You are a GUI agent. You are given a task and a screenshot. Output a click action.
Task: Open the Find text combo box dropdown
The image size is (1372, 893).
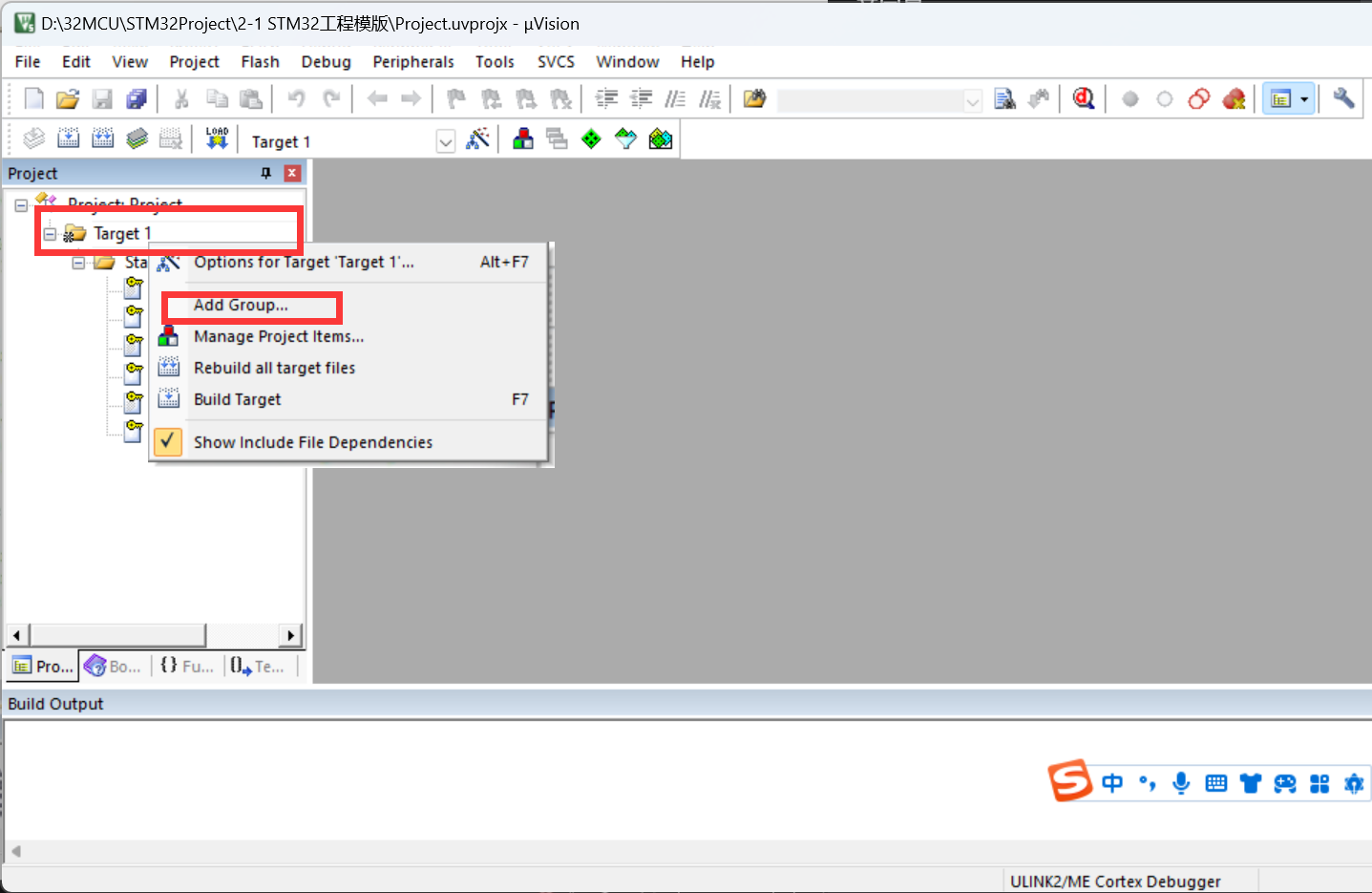pos(973,100)
